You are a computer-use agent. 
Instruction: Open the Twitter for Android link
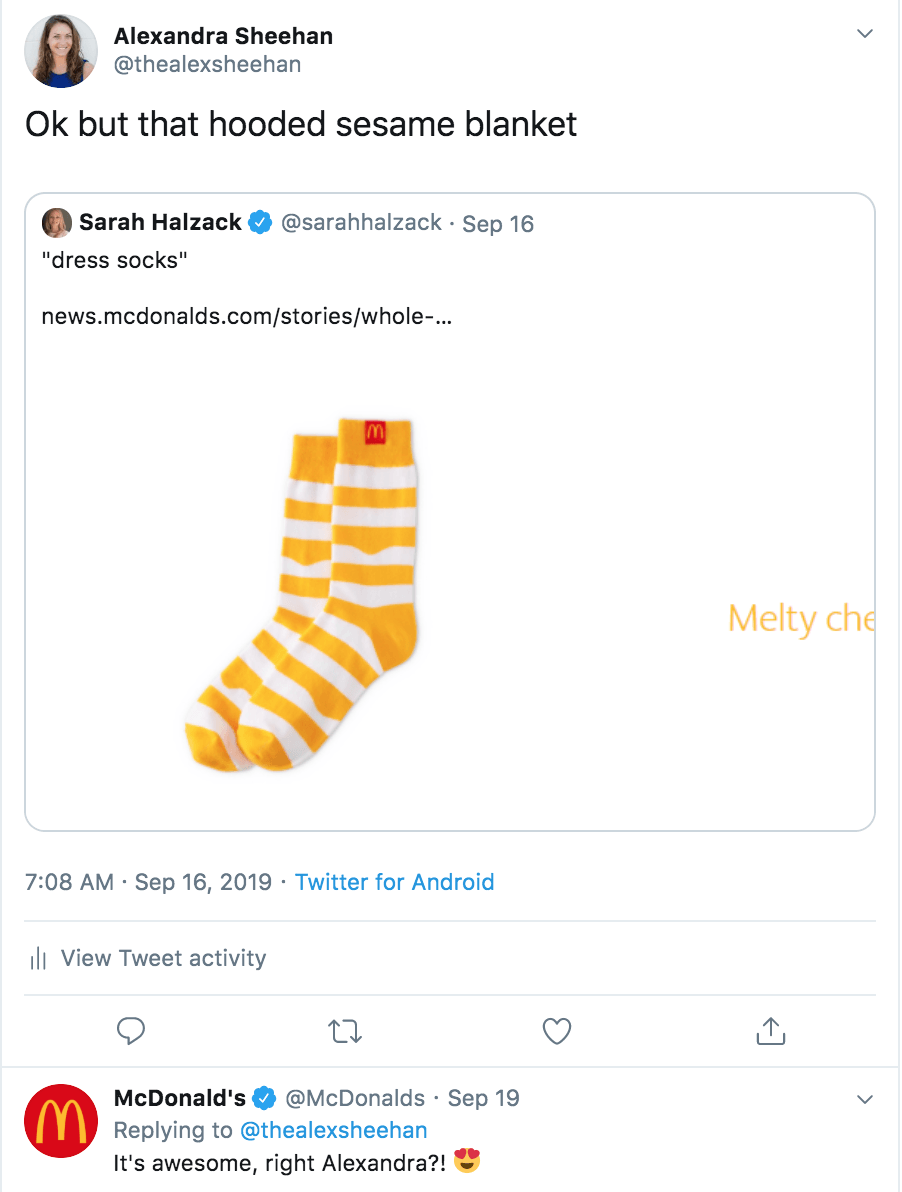394,882
